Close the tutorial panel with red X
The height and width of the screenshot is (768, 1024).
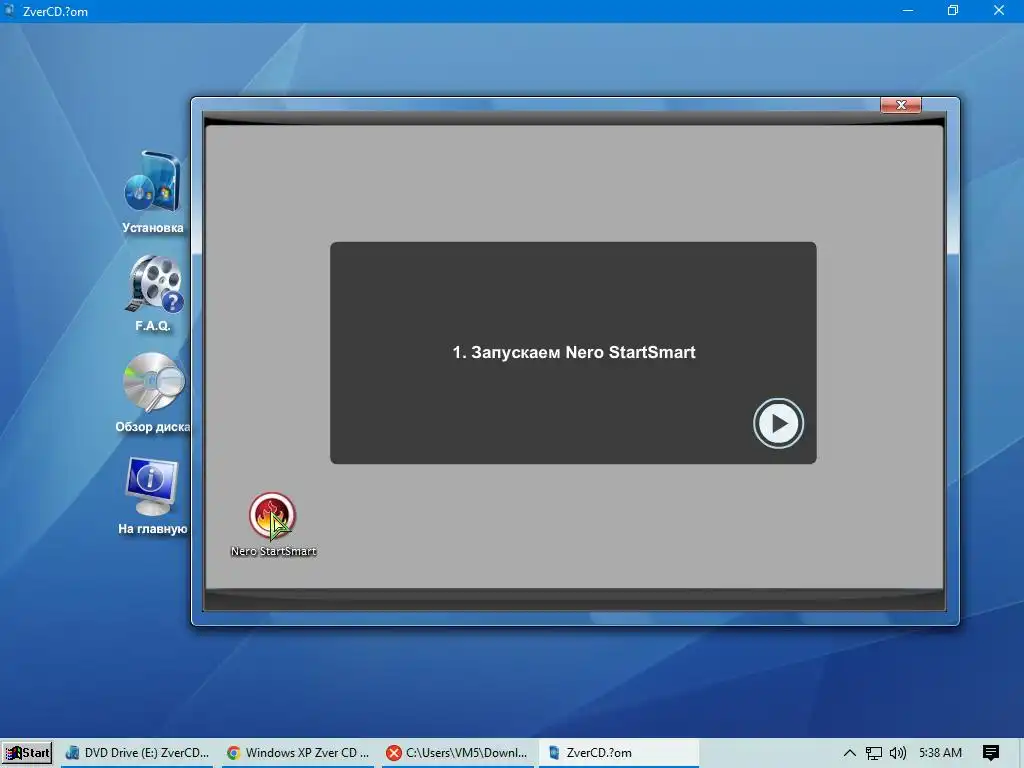click(901, 104)
